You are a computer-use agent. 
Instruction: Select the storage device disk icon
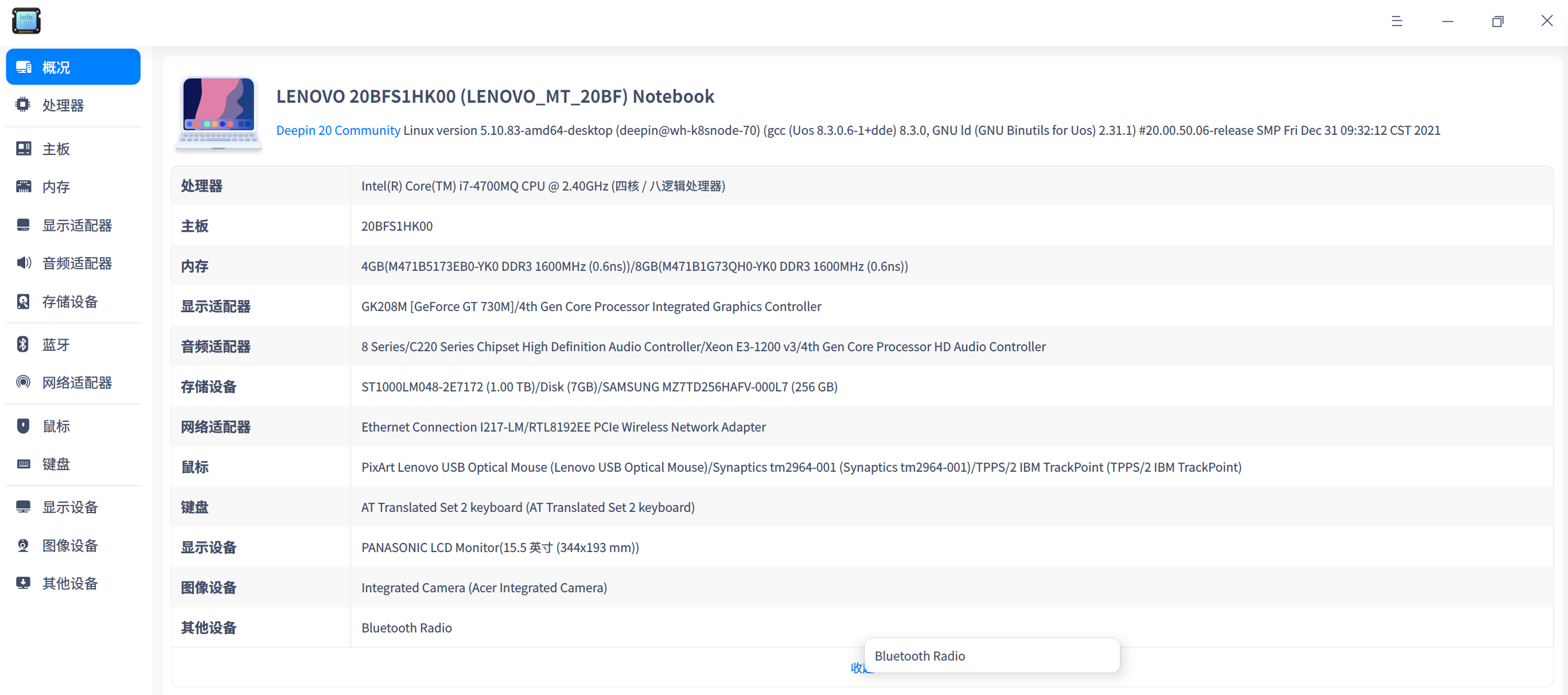click(x=23, y=301)
